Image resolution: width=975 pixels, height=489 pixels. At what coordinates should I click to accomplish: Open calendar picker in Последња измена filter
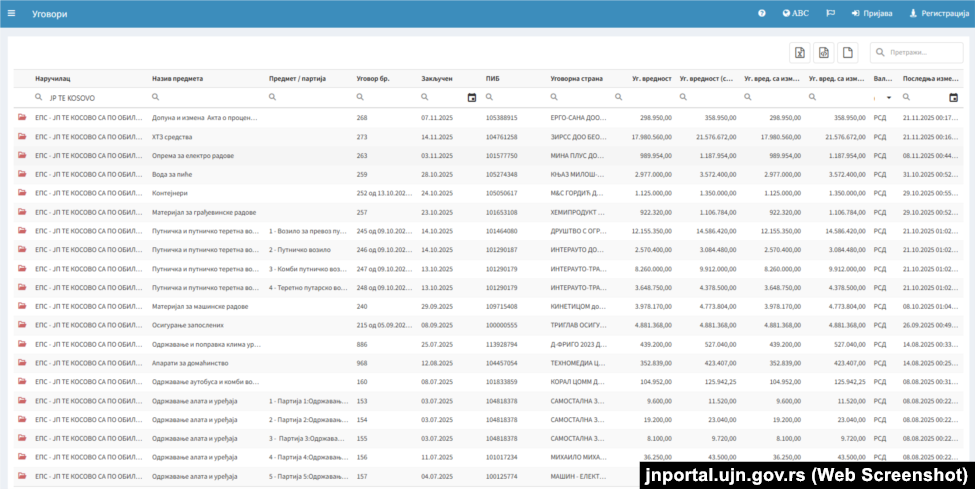953,98
